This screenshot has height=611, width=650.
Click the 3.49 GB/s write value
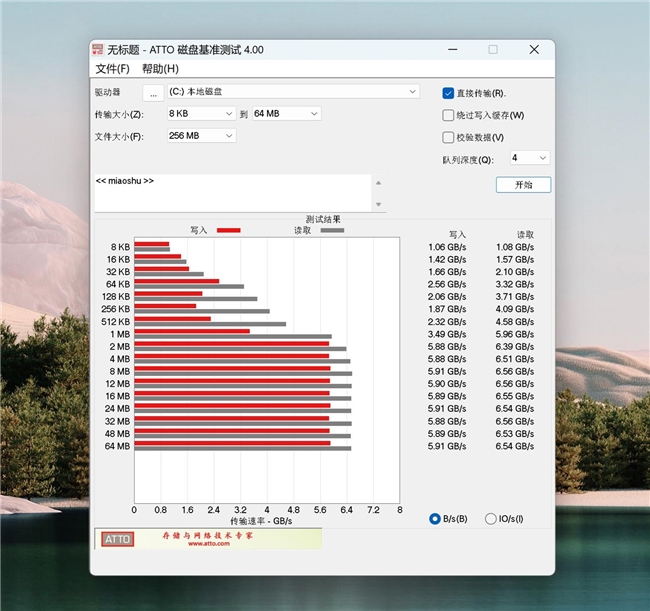tap(447, 334)
